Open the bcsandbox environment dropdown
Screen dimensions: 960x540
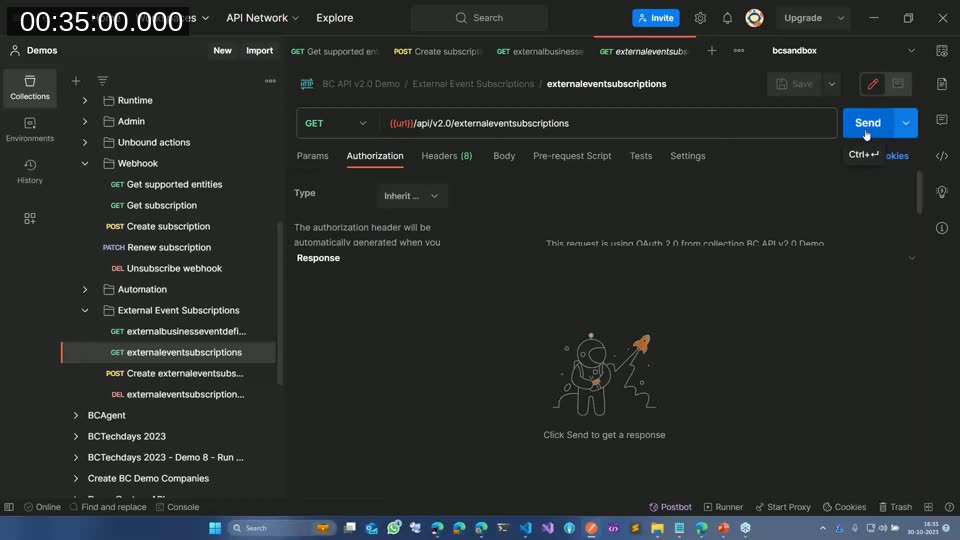(842, 51)
